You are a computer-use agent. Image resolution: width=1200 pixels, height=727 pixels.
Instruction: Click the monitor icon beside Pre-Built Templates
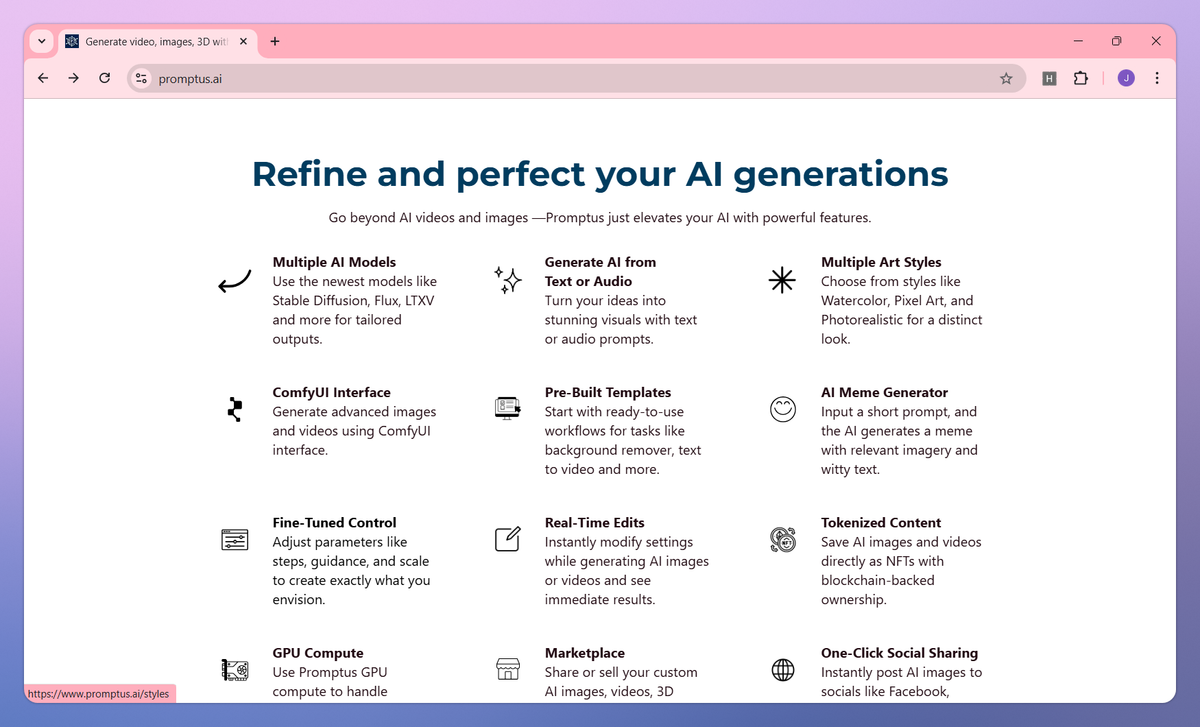coord(508,408)
